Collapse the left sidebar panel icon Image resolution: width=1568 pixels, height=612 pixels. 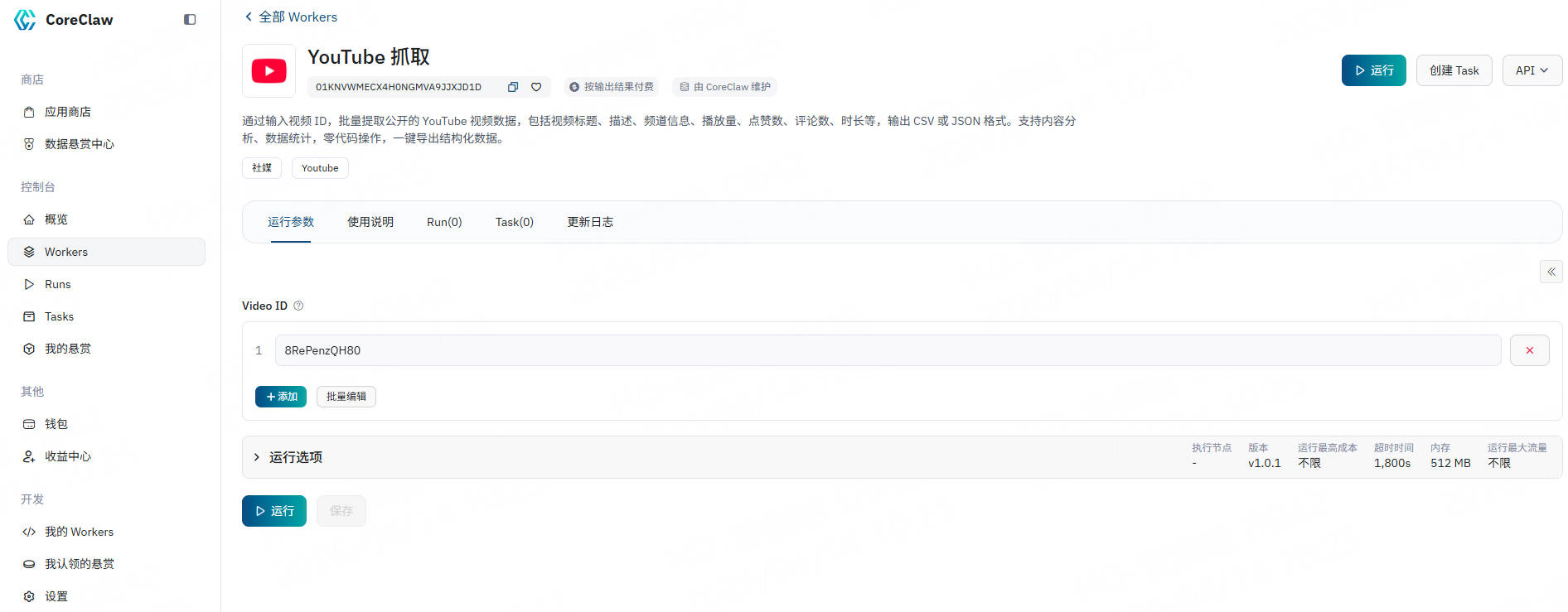(190, 20)
